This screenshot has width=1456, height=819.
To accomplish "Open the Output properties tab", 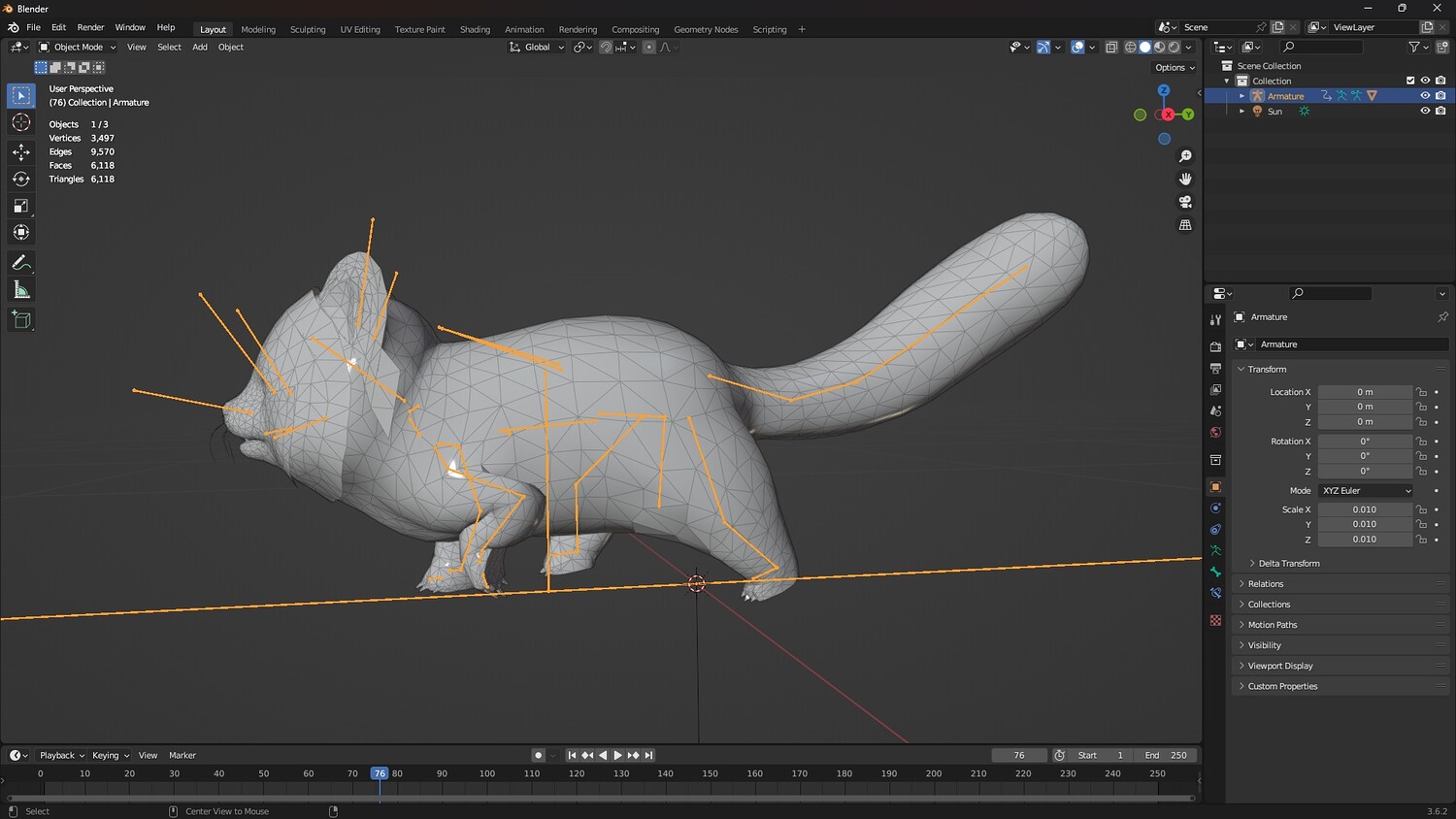I will (x=1215, y=369).
